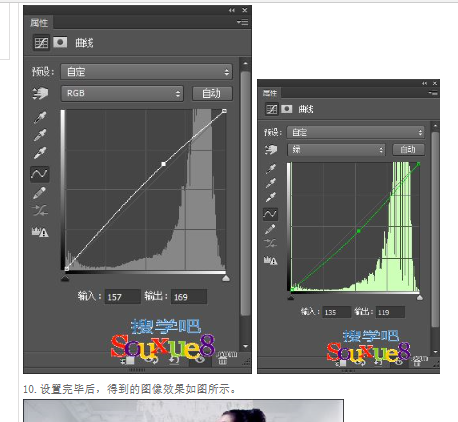Screen dimensions: 458x422
Task: Click the histogram warning icon in green panel
Action: click(x=271, y=260)
